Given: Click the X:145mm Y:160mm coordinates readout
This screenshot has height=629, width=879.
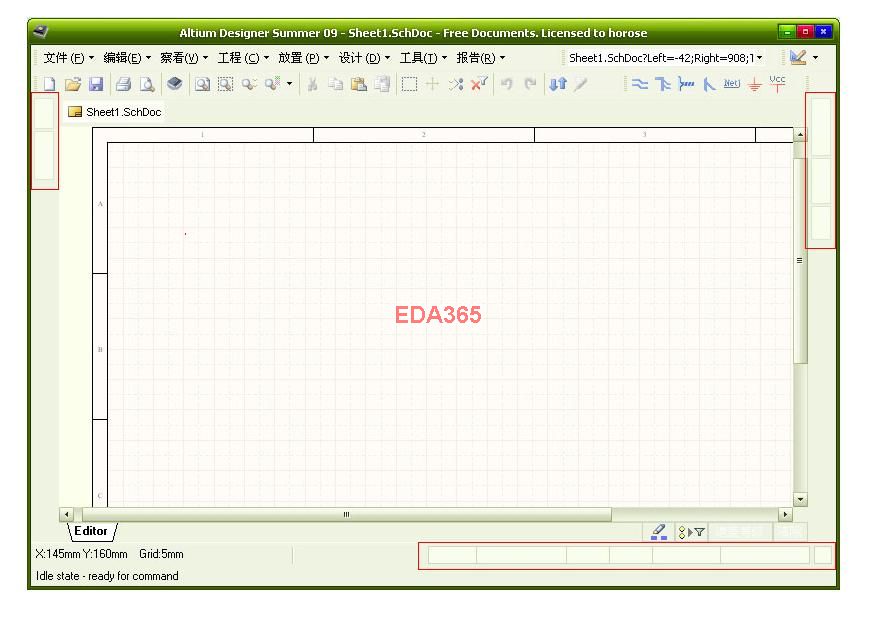Looking at the screenshot, I should point(81,554).
